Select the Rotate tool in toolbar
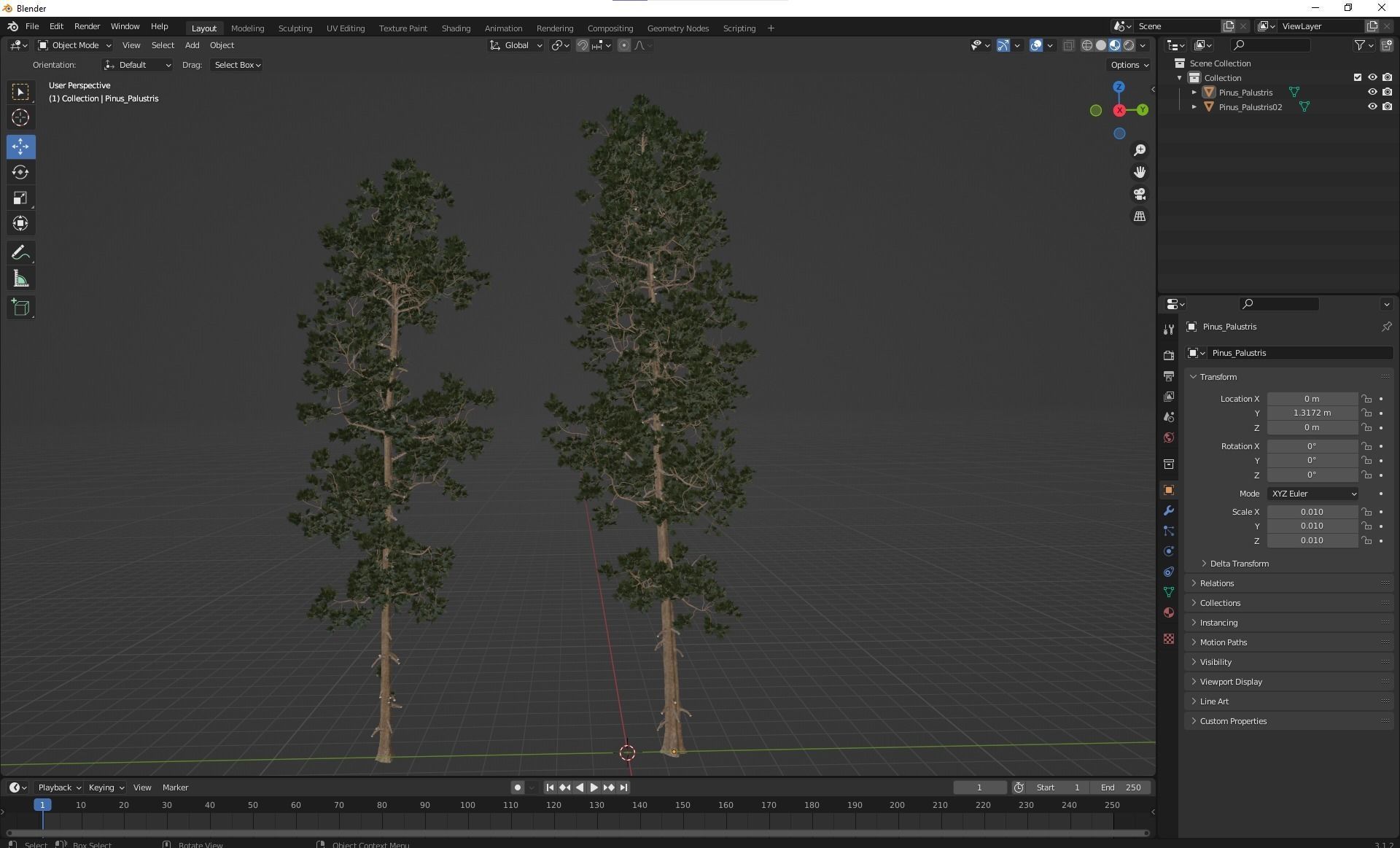The height and width of the screenshot is (848, 1400). point(20,173)
